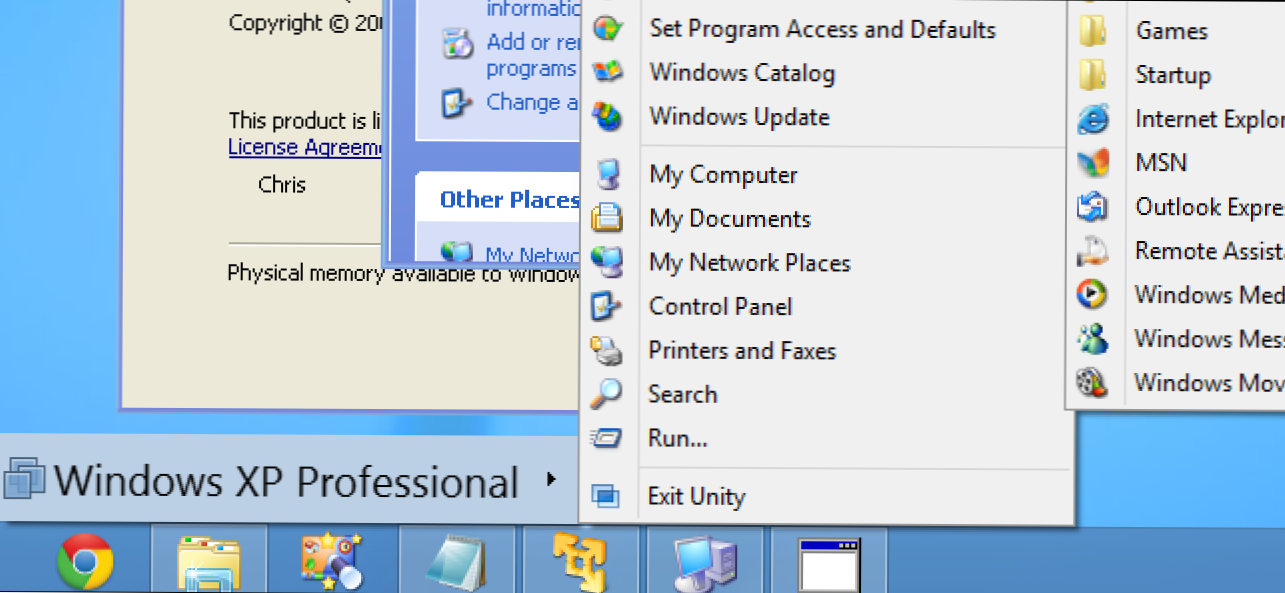Open the License Agreement link

pyautogui.click(x=305, y=148)
